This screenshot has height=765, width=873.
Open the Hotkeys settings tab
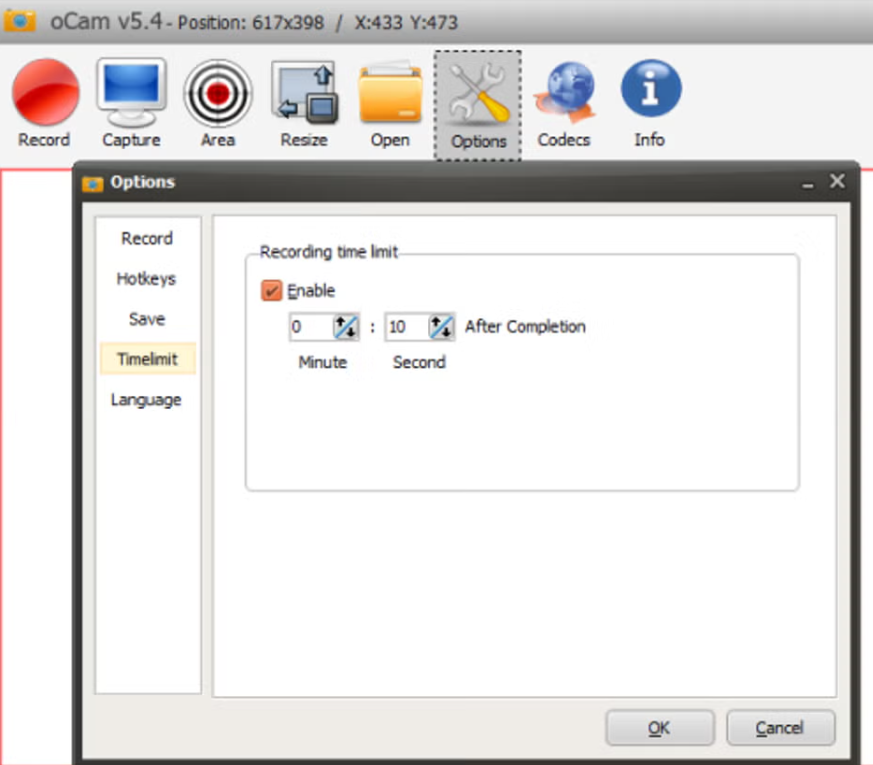(x=147, y=279)
